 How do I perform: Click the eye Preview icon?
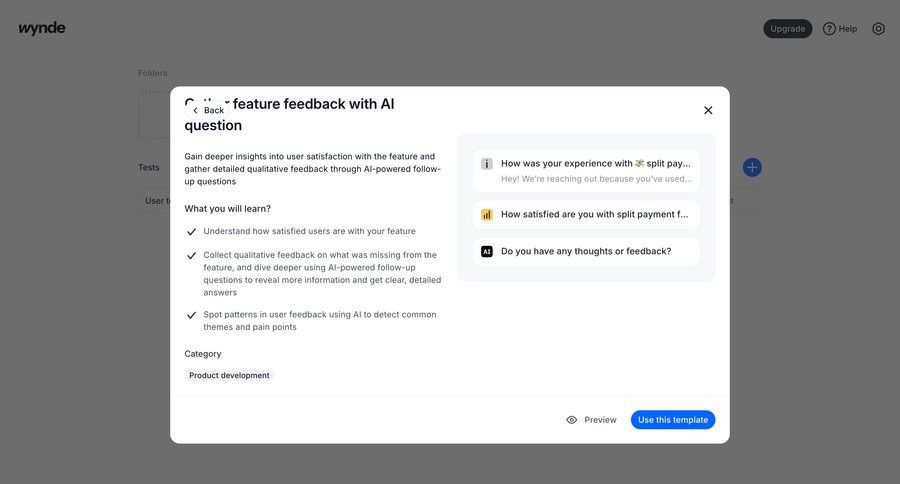pyautogui.click(x=572, y=420)
